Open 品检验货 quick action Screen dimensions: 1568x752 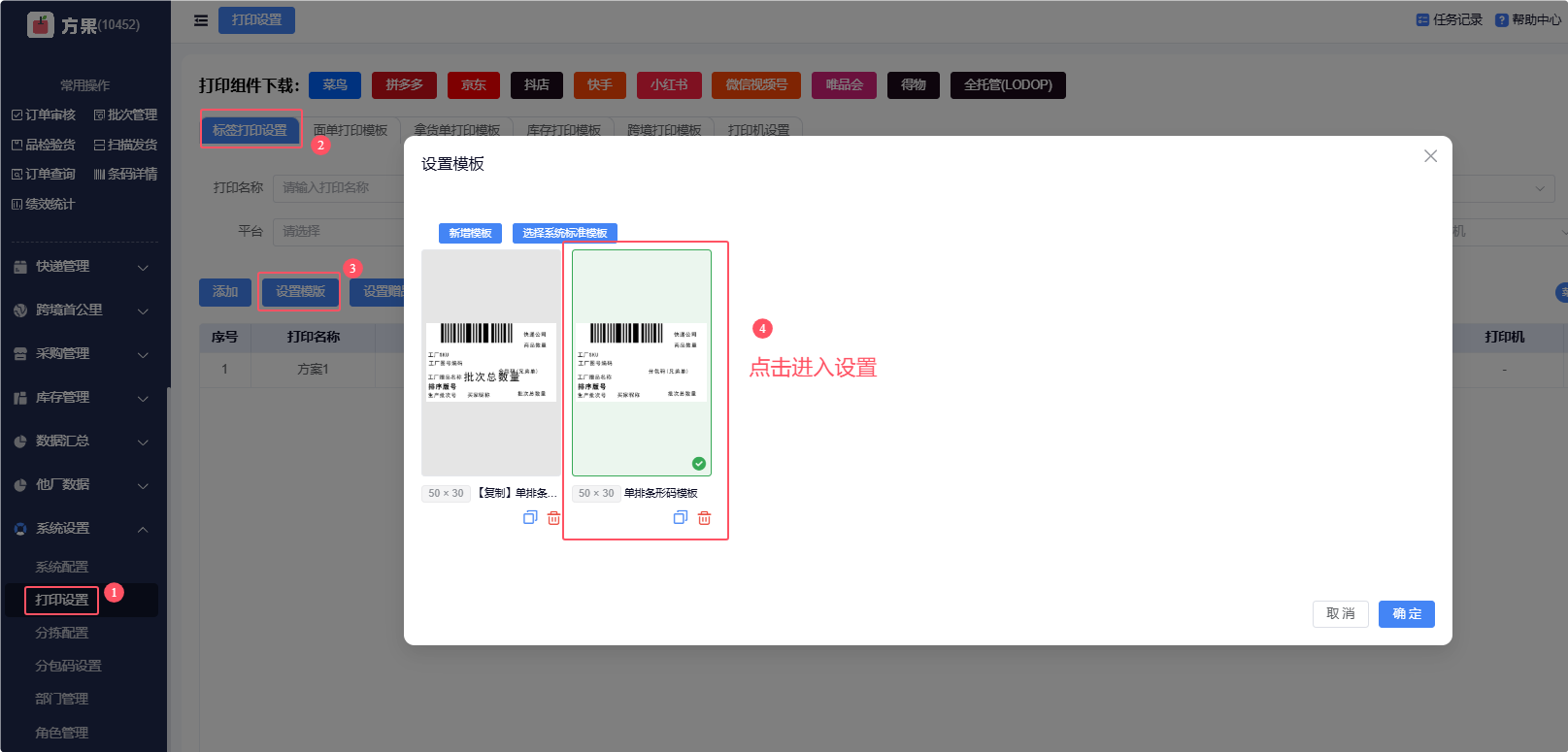44,145
